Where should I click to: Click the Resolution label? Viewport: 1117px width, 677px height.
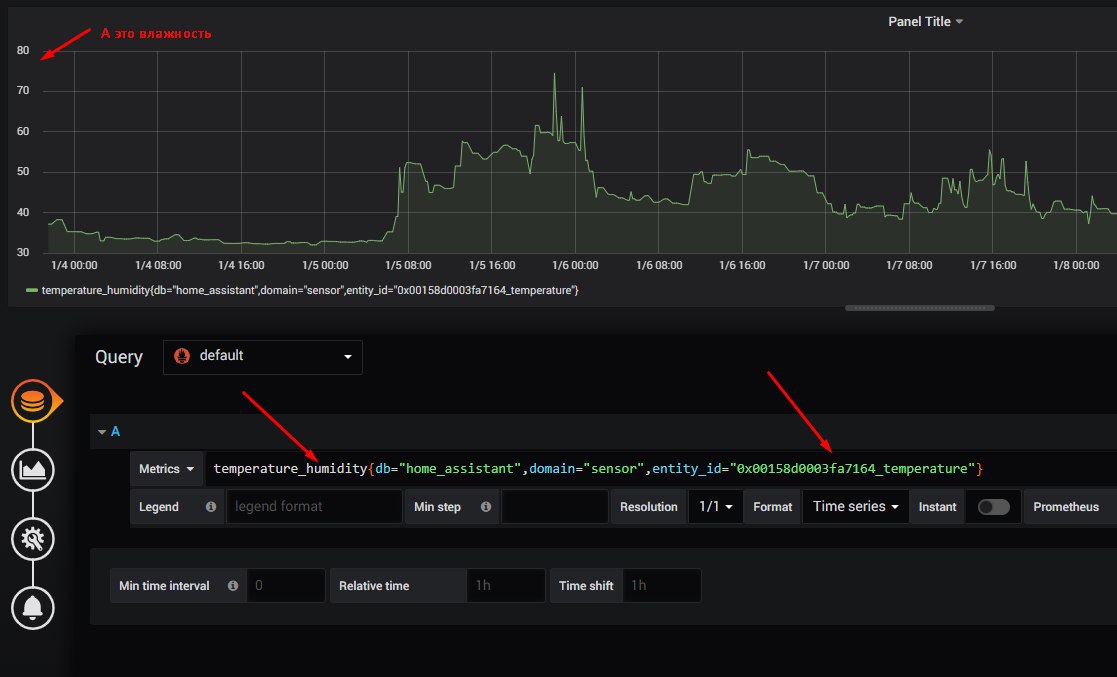648,507
